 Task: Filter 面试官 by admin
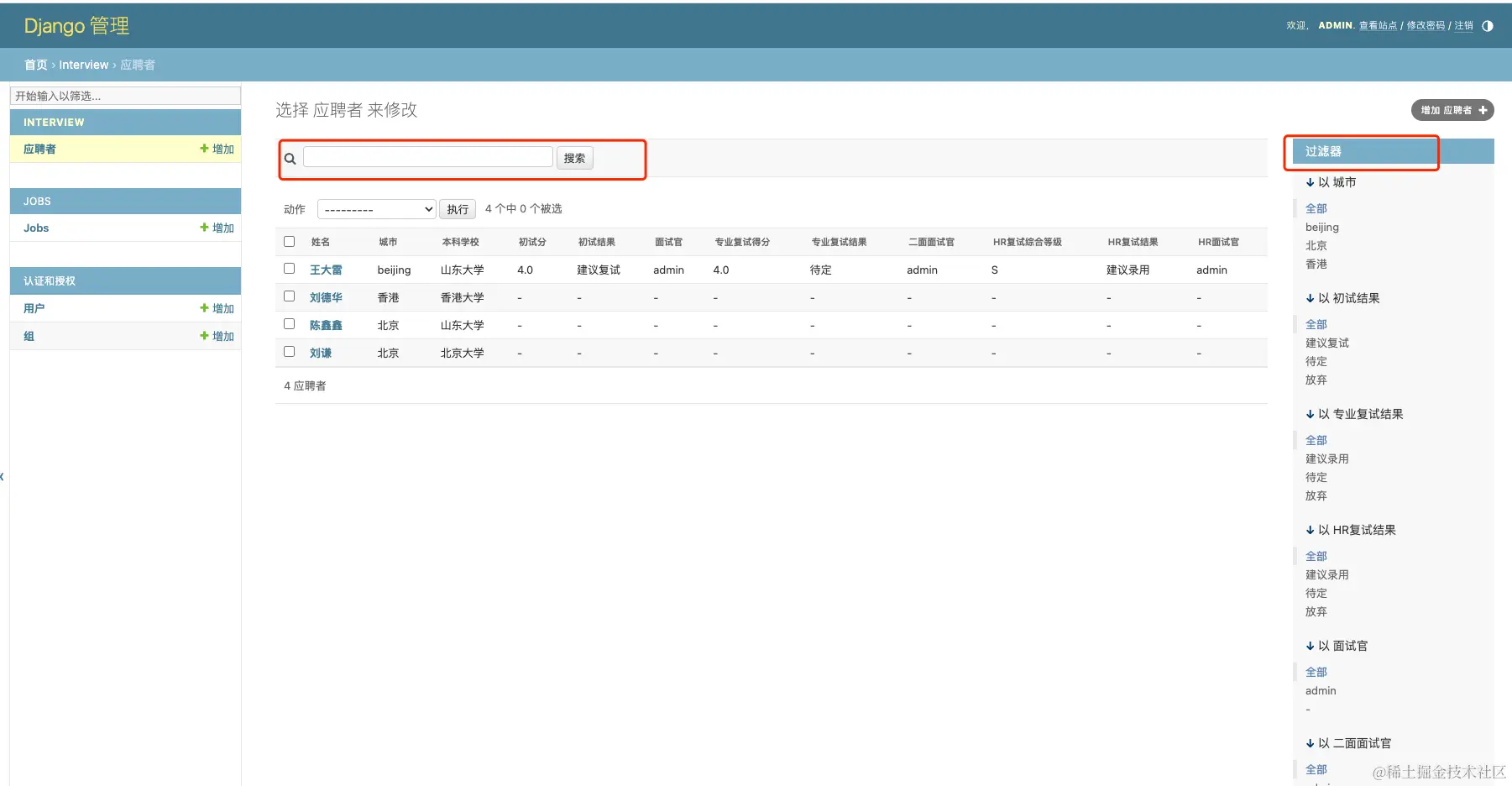point(1321,690)
